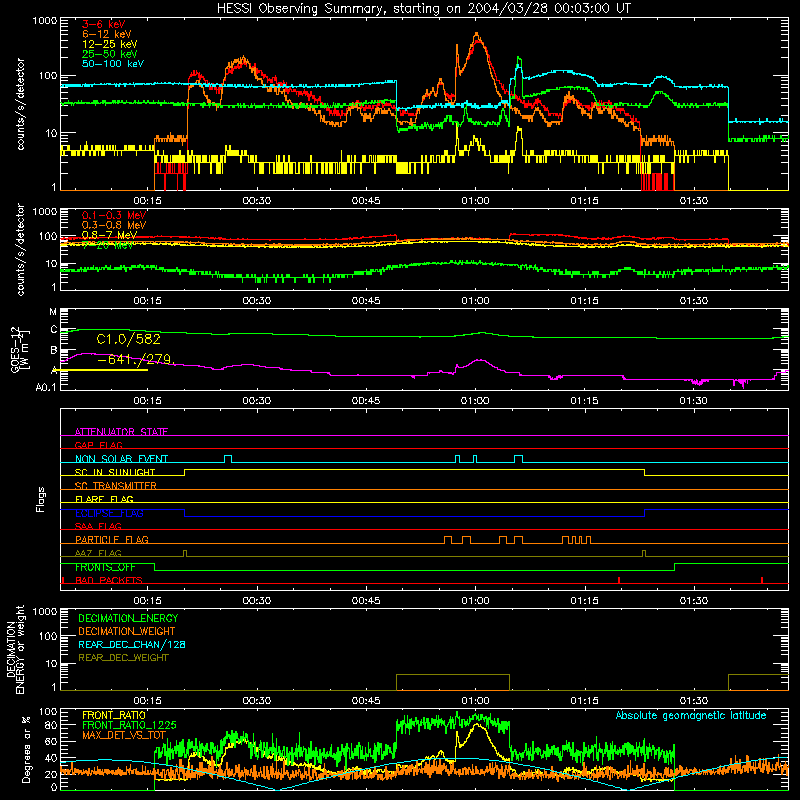
Task: Click the FLARE_FLAG label
Action: pos(104,499)
